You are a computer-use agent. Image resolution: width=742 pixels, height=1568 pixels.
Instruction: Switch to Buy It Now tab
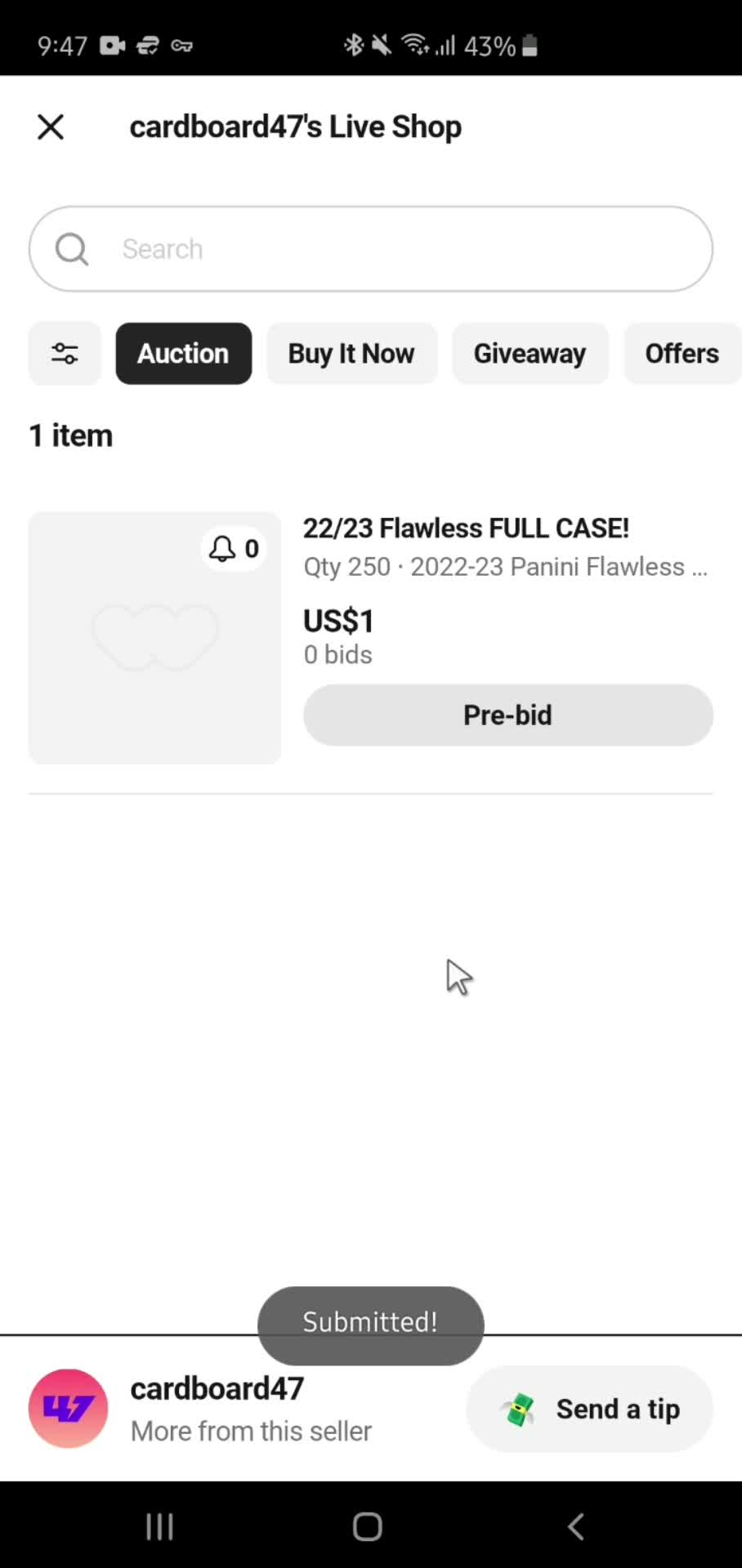[x=351, y=354]
